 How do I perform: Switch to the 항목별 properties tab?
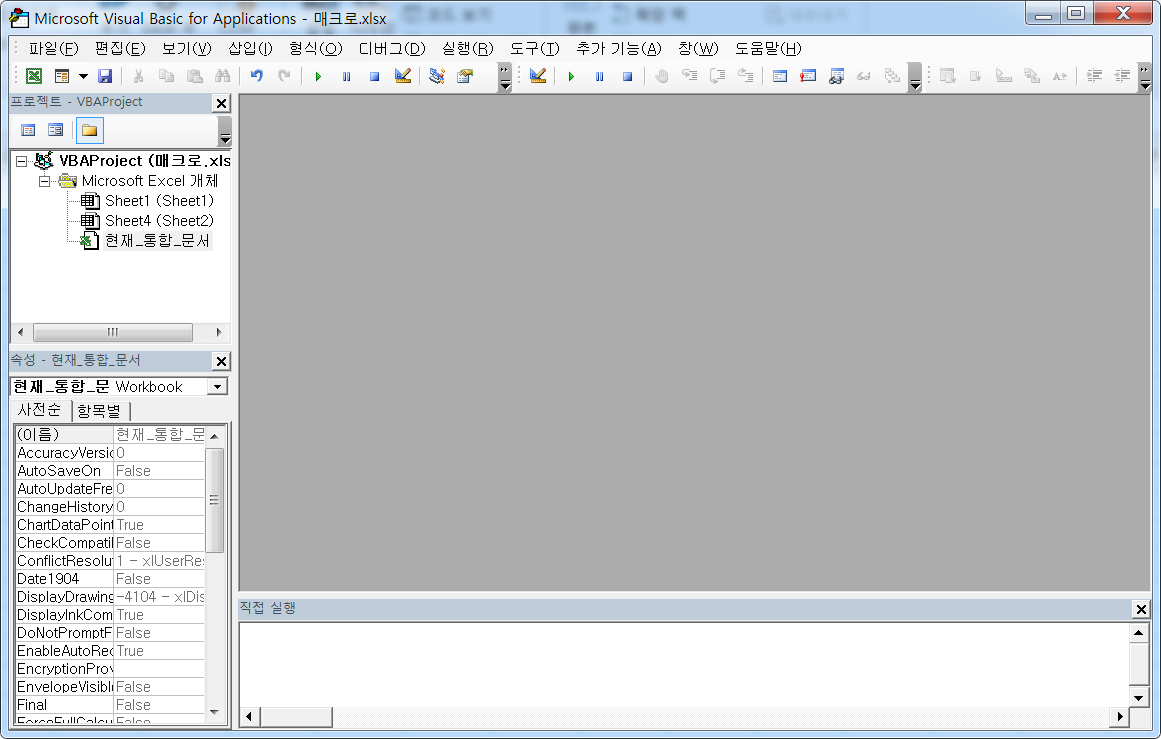click(100, 410)
